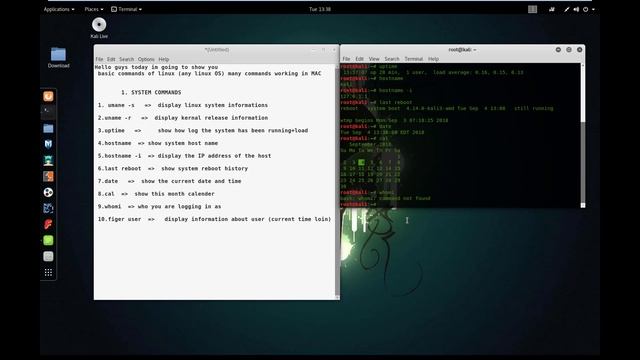Launch Metasploit icon in the dock
The image size is (640, 360).
point(48,144)
